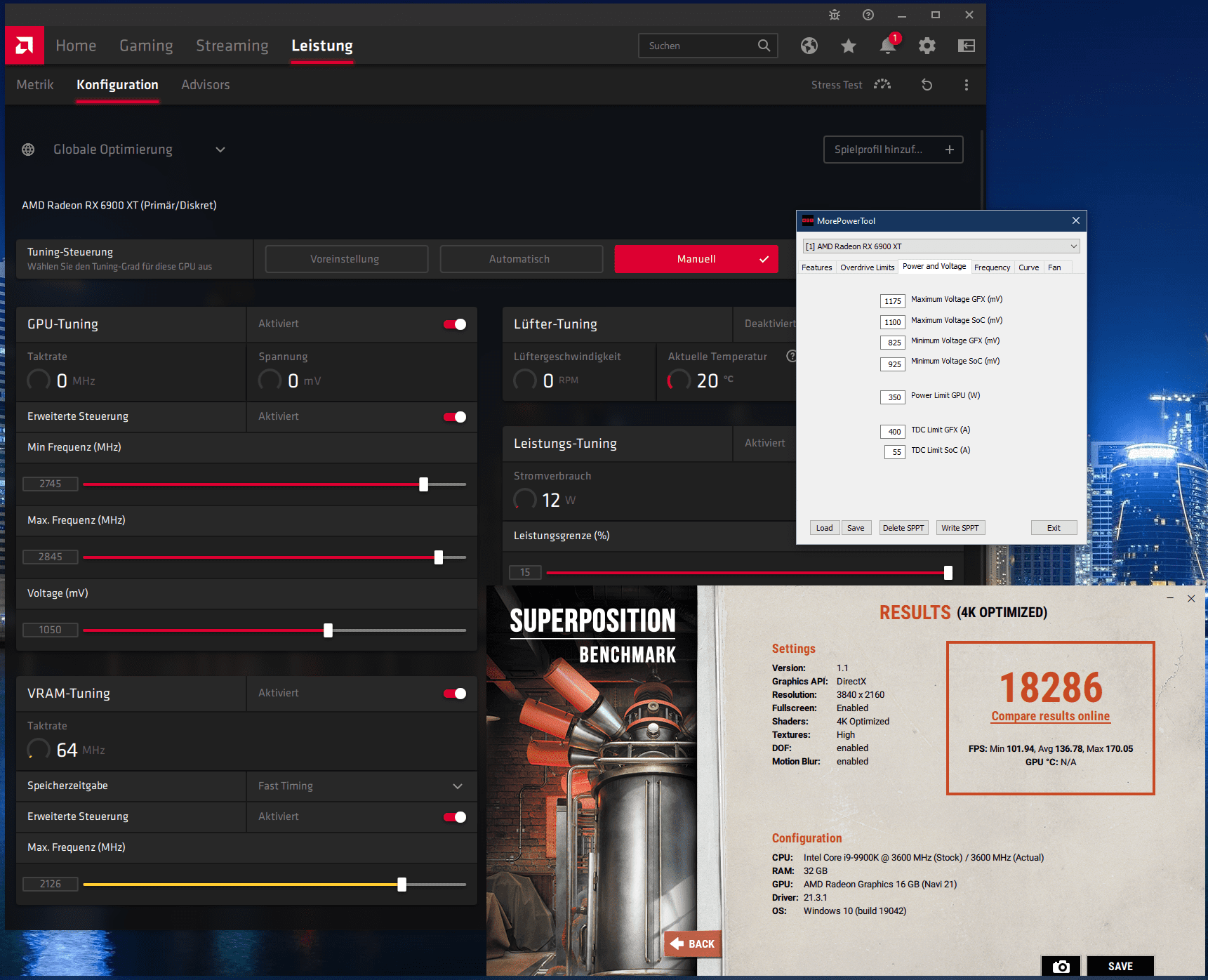The height and width of the screenshot is (980, 1208).
Task: Click Min Frequenz value field 2745
Action: [x=51, y=484]
